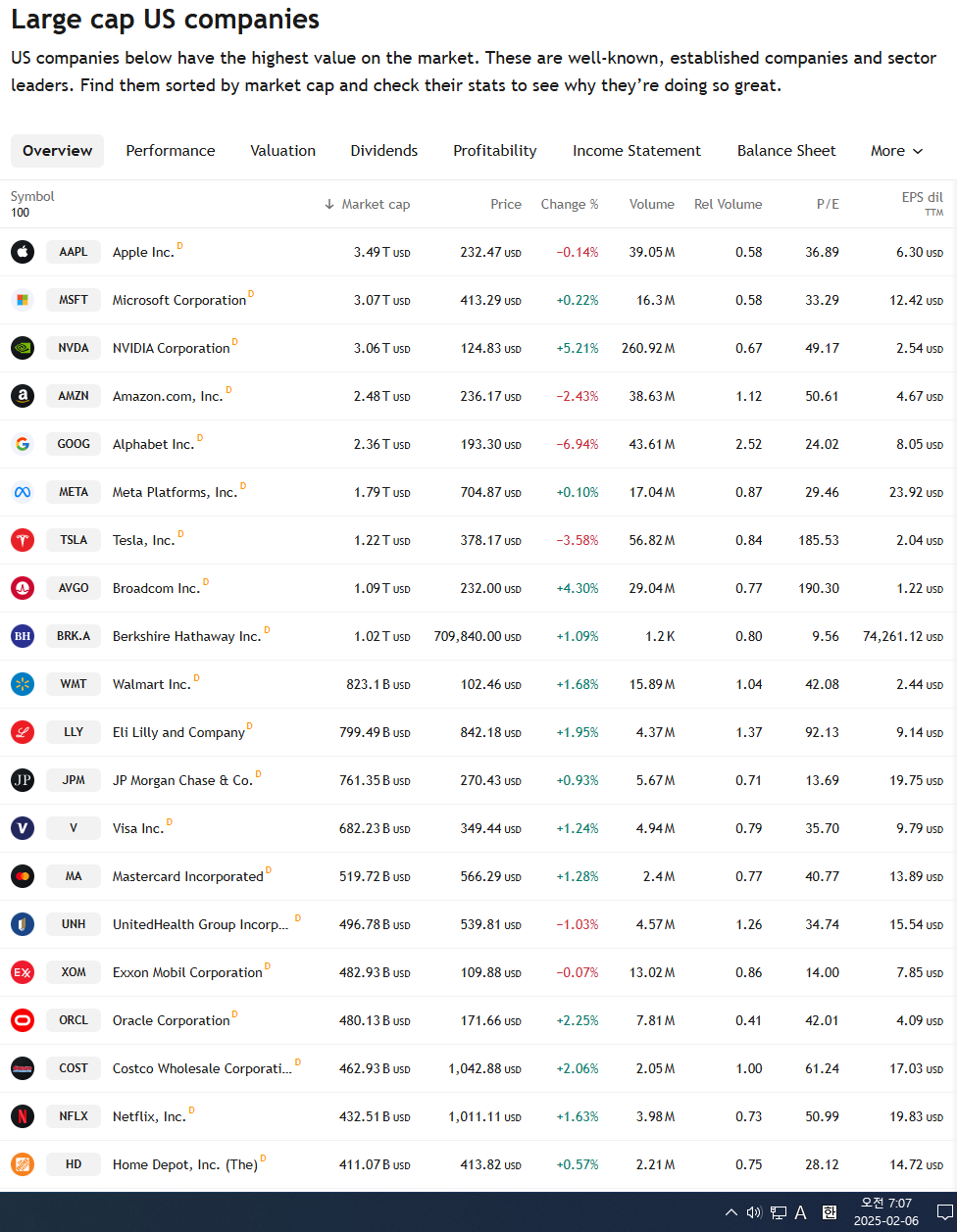Sort by the Price column header
Image resolution: width=957 pixels, height=1232 pixels.
(x=506, y=204)
